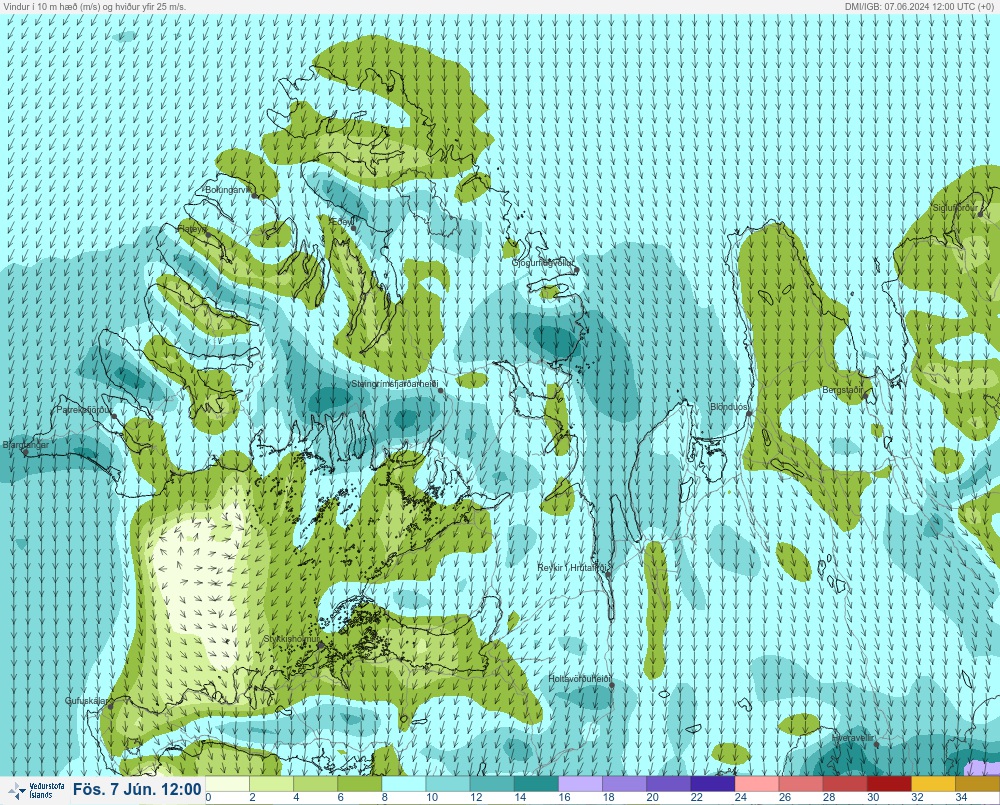This screenshot has height=805, width=1000.
Task: Click the Æðey station marker label
Action: tap(341, 221)
